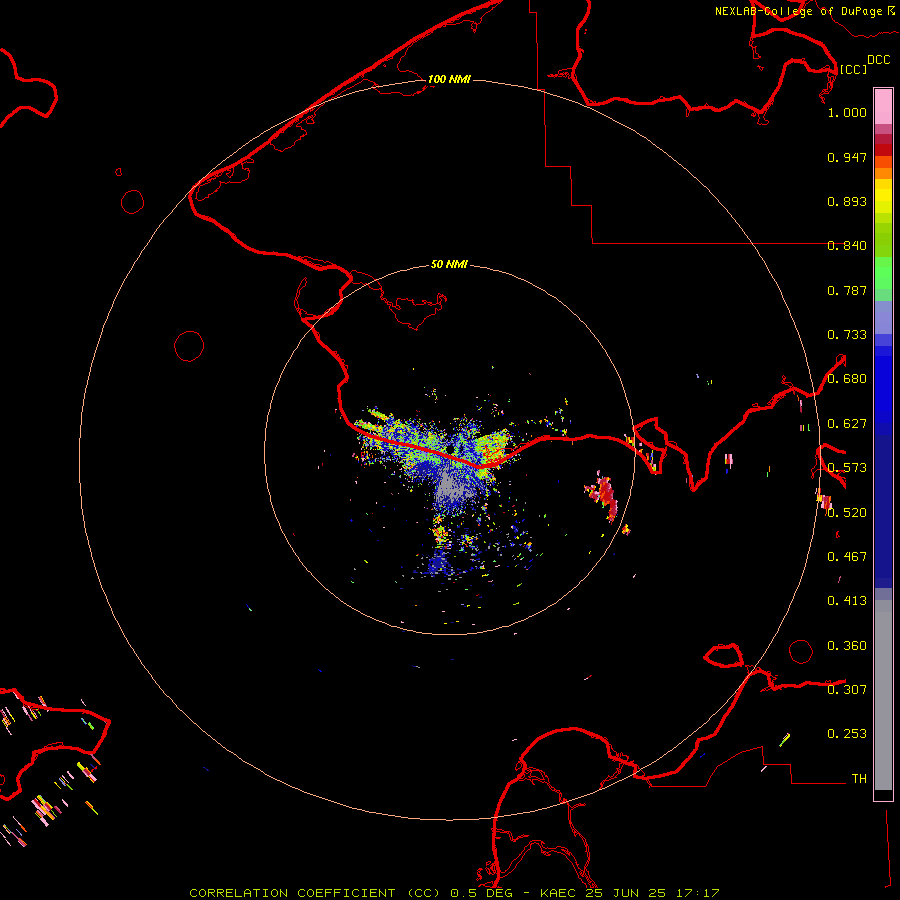This screenshot has width=900, height=900.
Task: Click the "50 NMI" range ring label
Action: tap(449, 264)
